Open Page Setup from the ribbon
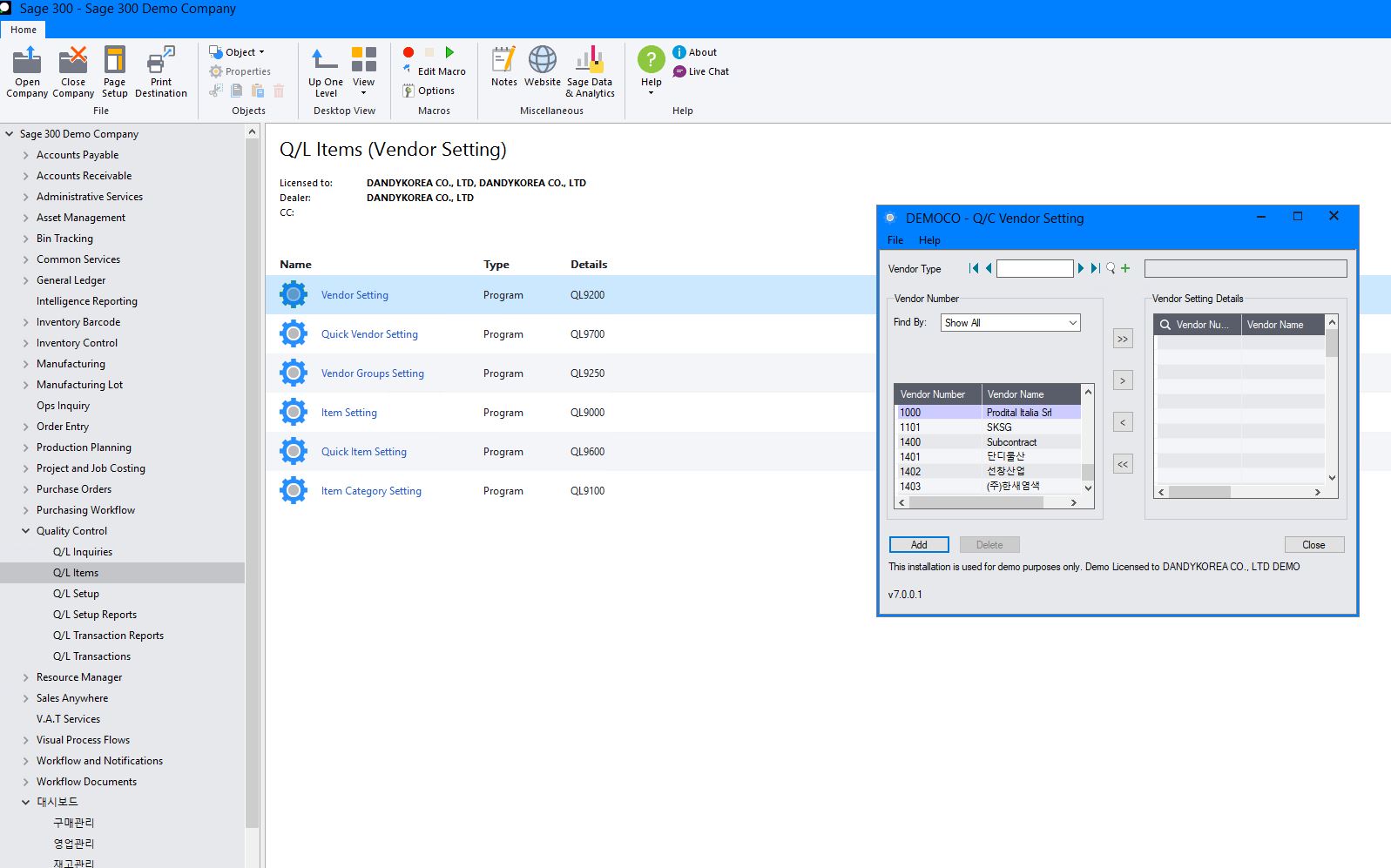 point(114,71)
